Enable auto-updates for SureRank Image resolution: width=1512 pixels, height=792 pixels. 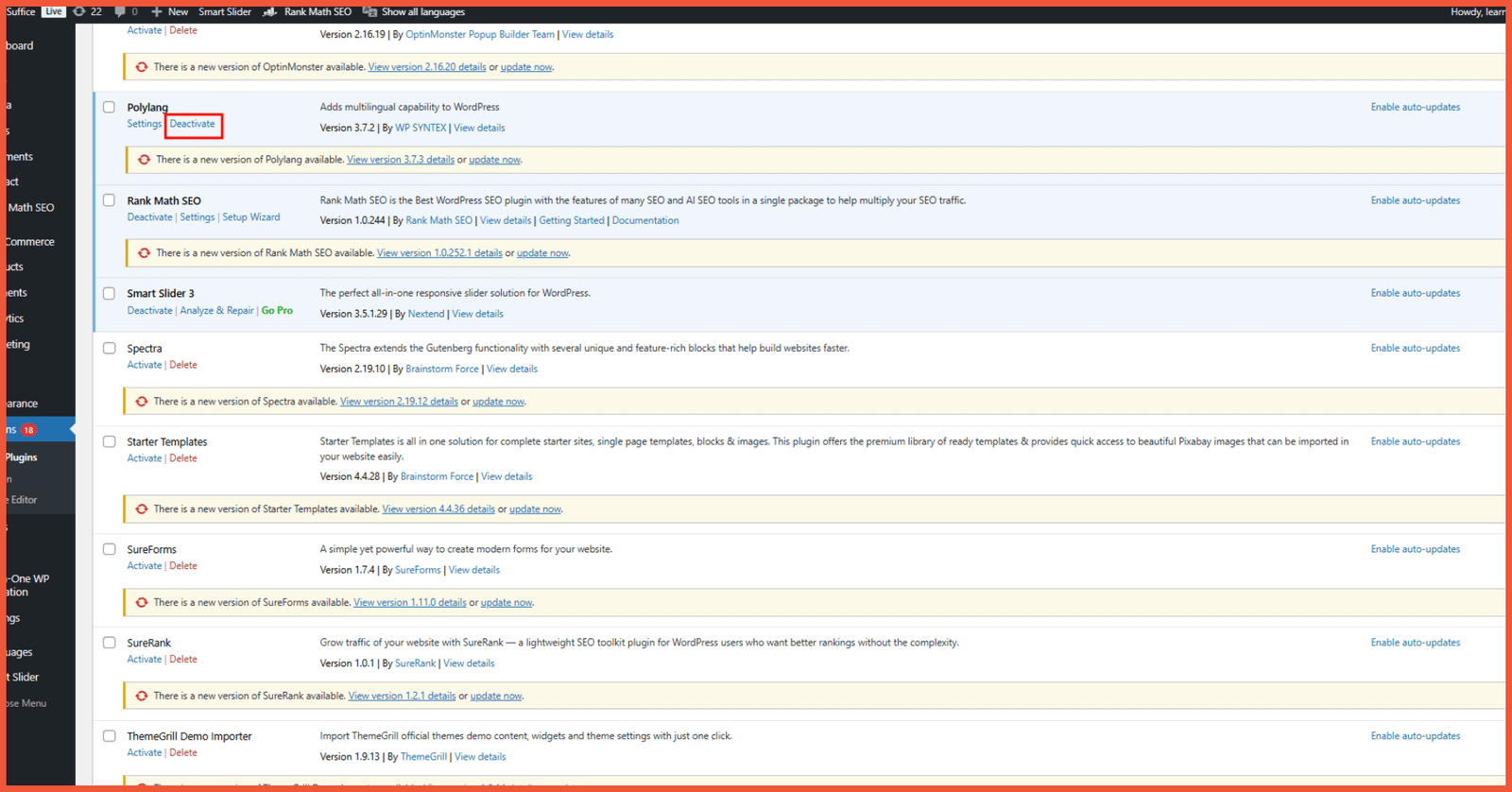coord(1416,643)
